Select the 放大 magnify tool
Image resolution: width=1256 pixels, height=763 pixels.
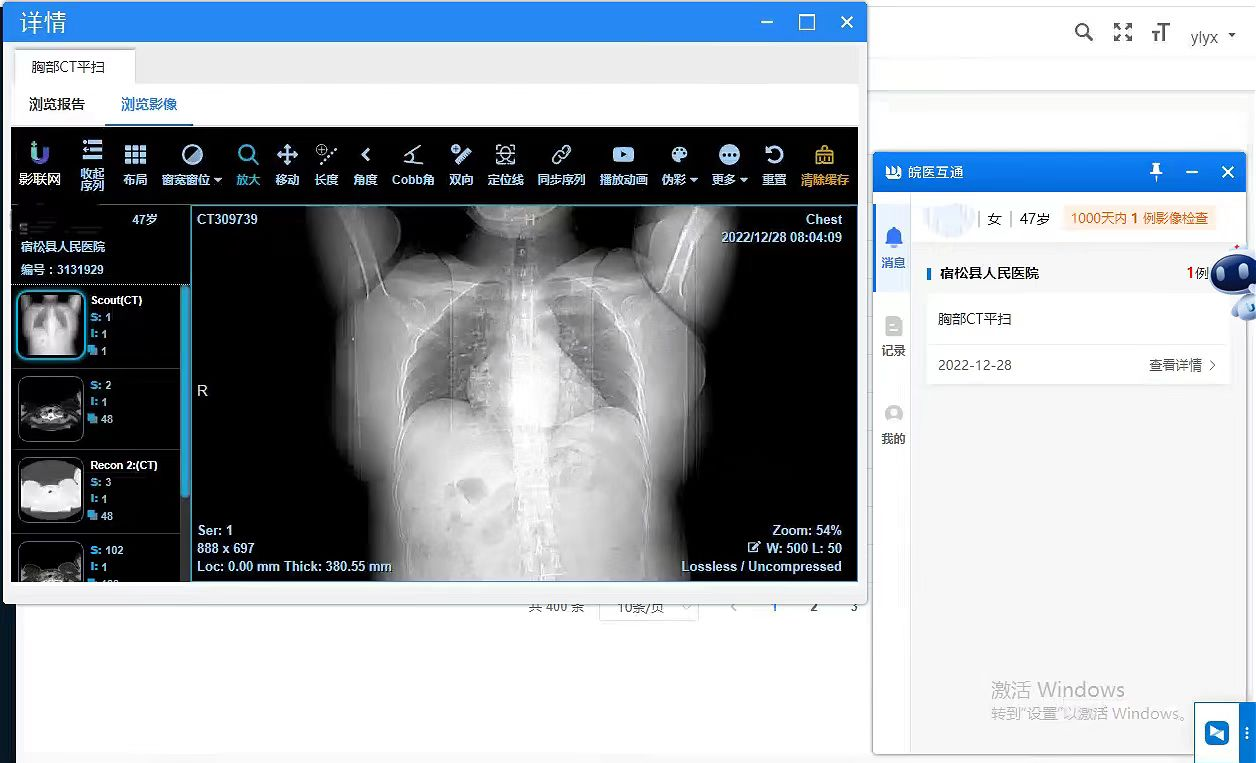[248, 165]
